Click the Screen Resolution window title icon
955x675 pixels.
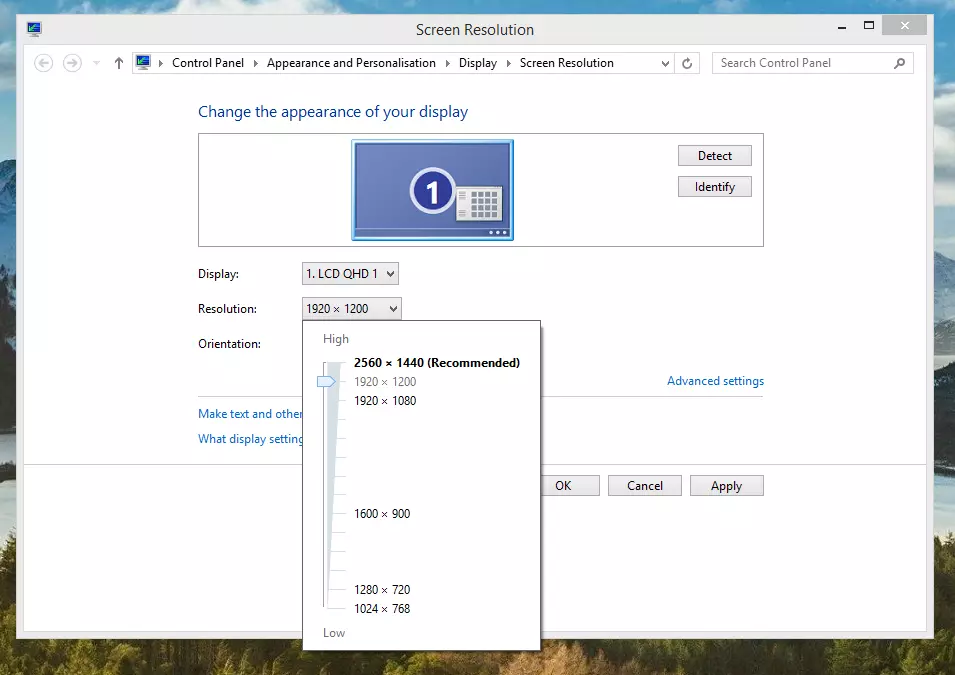[x=34, y=29]
